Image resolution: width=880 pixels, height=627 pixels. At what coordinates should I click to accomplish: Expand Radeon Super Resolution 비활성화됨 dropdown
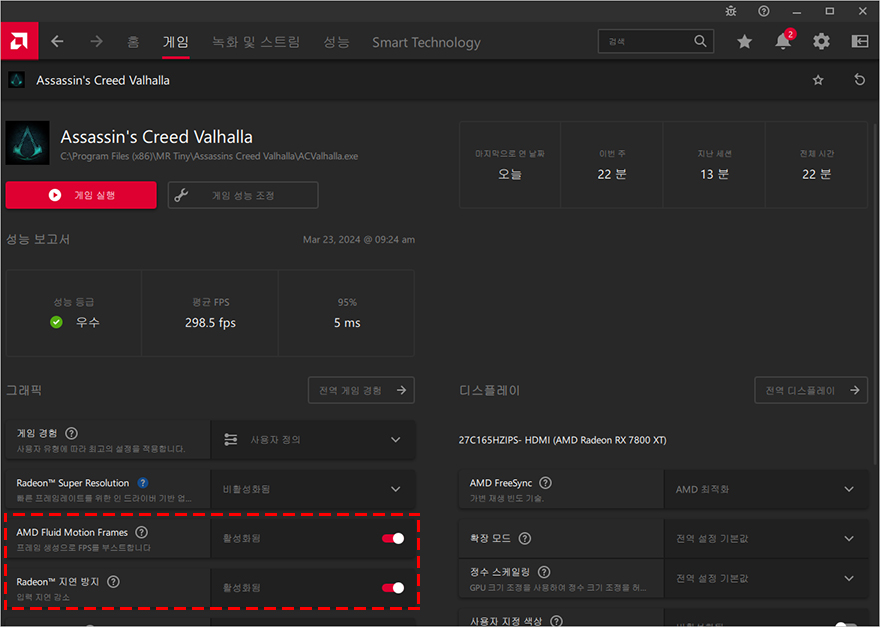[313, 489]
